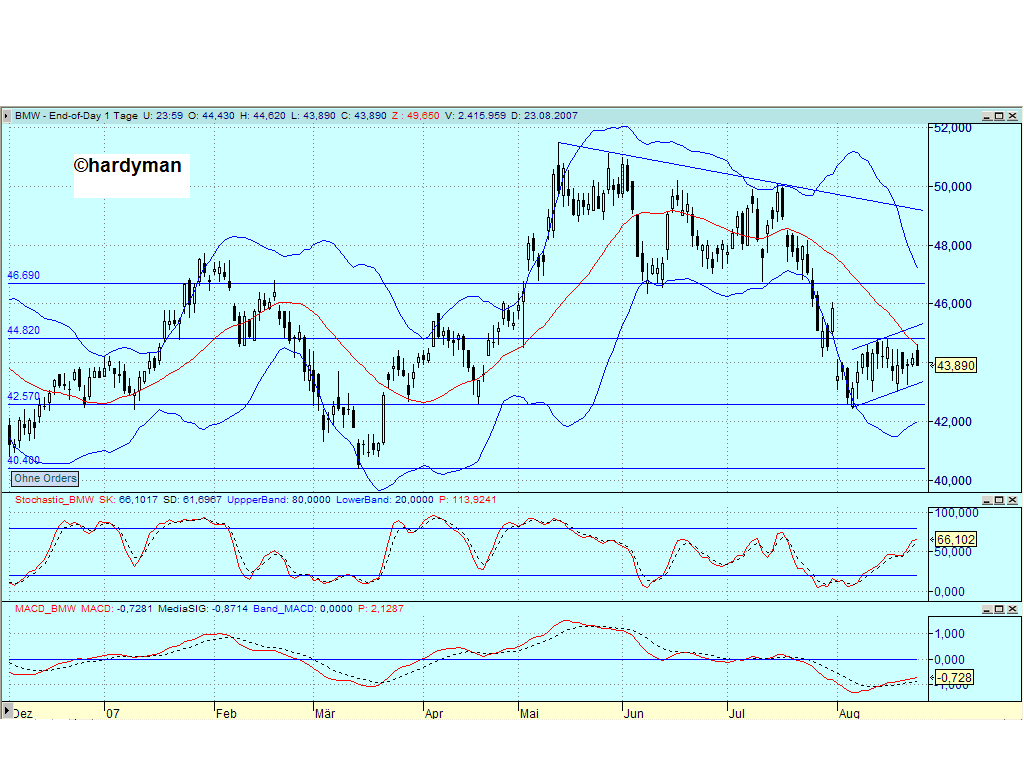Maximize the Stochastic_BMW indicator panel
This screenshot has height=768, width=1024.
pos(999,500)
